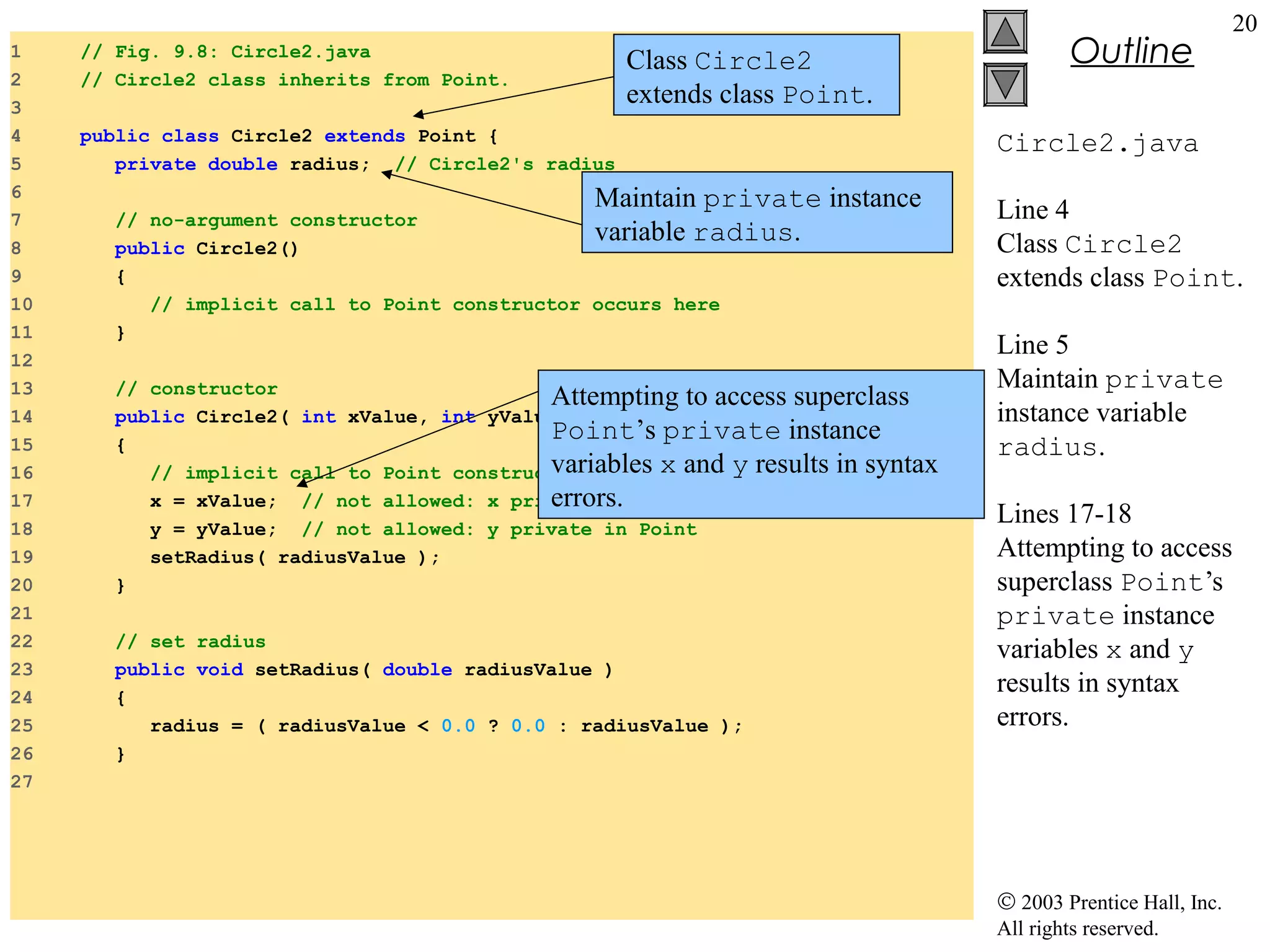Click the 'Maintain private instance variable radius' callout

(766, 213)
